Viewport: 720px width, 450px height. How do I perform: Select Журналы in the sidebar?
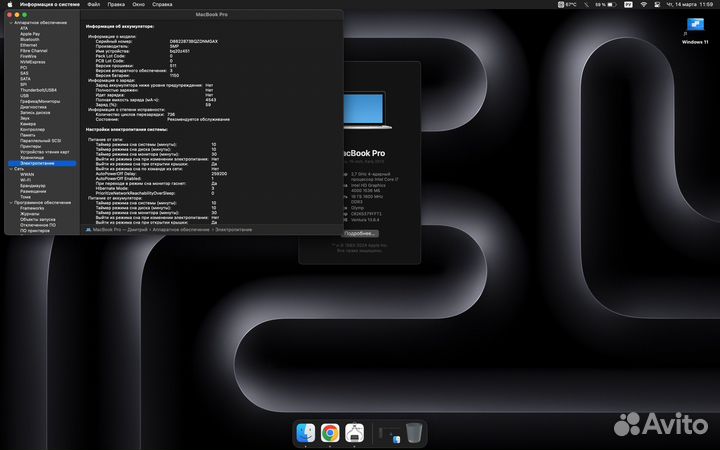click(29, 214)
